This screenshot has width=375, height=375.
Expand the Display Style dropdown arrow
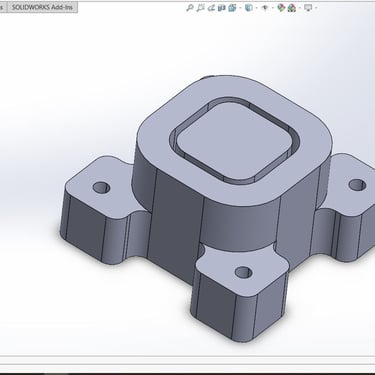pyautogui.click(x=257, y=8)
